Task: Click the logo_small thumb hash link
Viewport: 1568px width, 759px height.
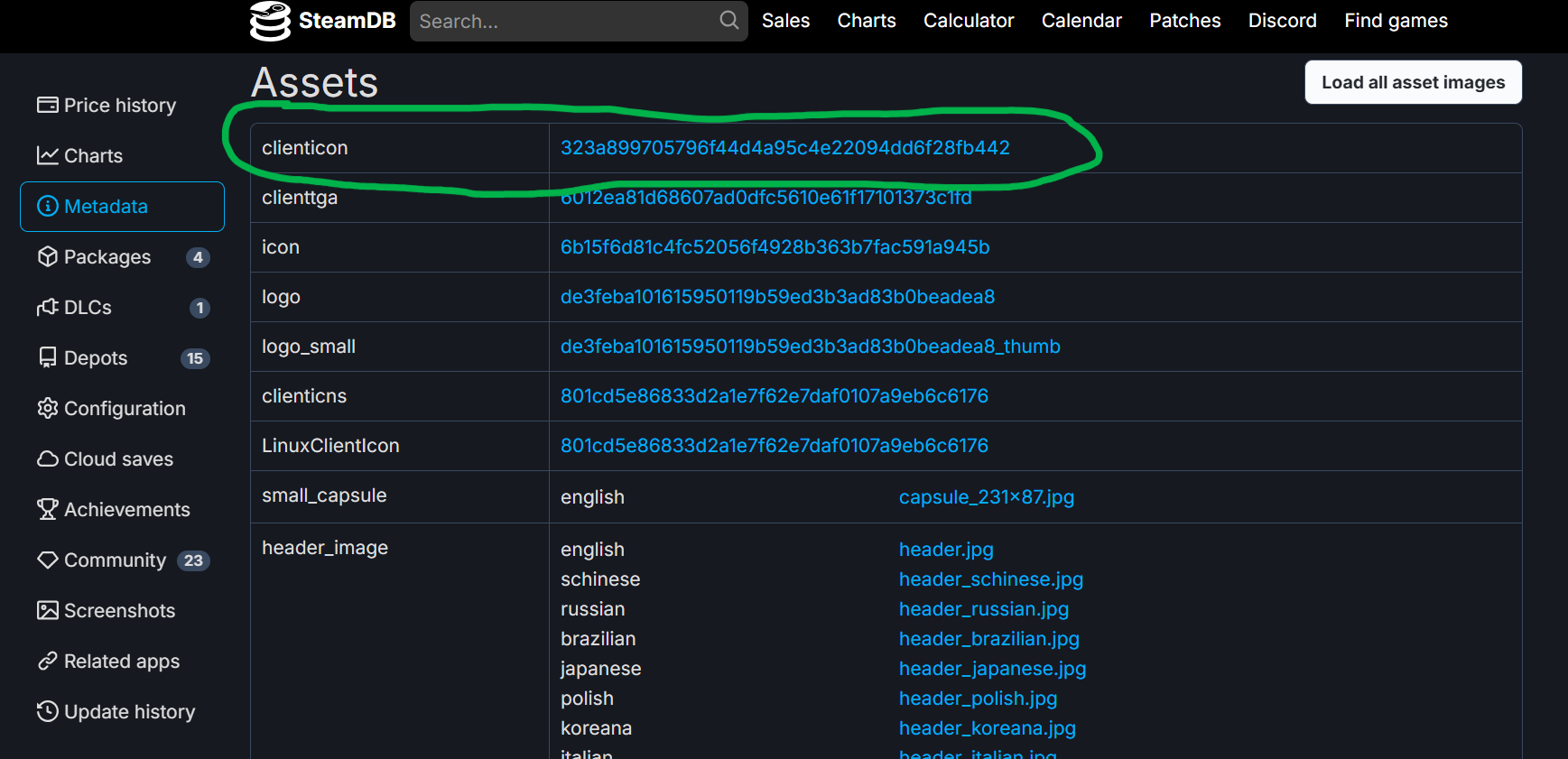Action: pos(810,347)
